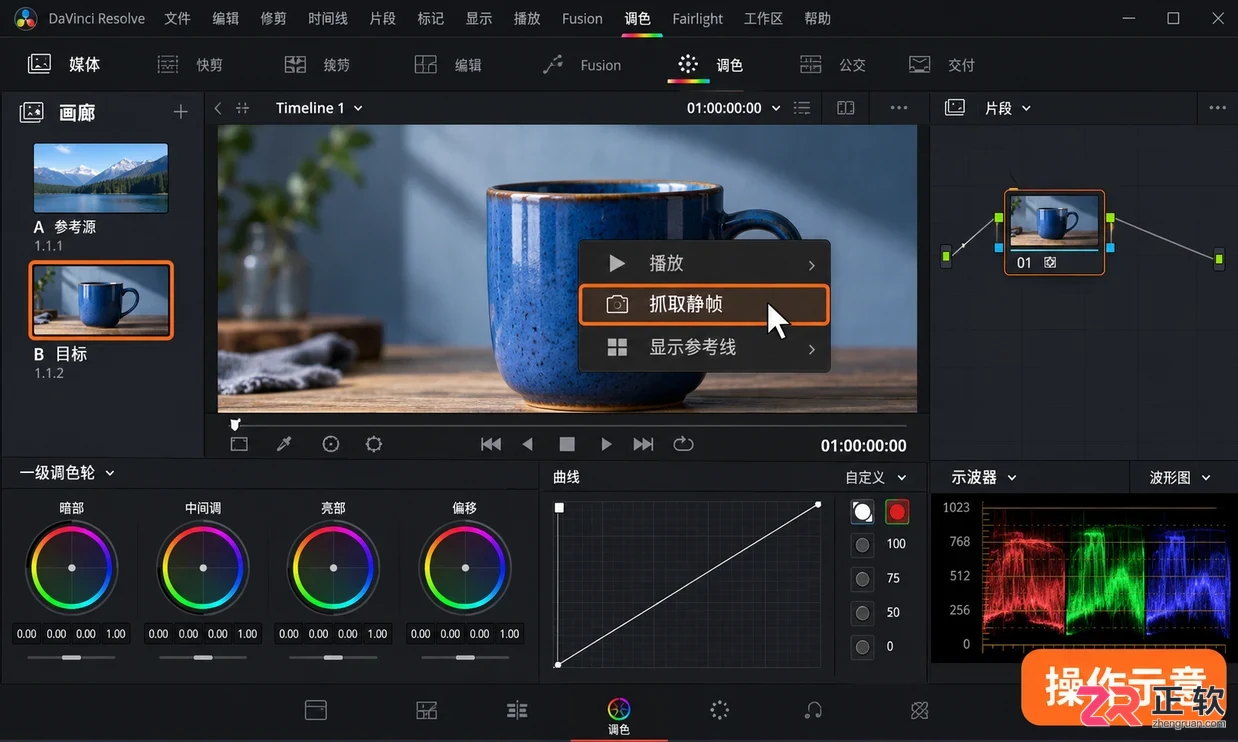Click the master slider under the 亮部 wheel
The image size is (1238, 742).
pos(333,657)
